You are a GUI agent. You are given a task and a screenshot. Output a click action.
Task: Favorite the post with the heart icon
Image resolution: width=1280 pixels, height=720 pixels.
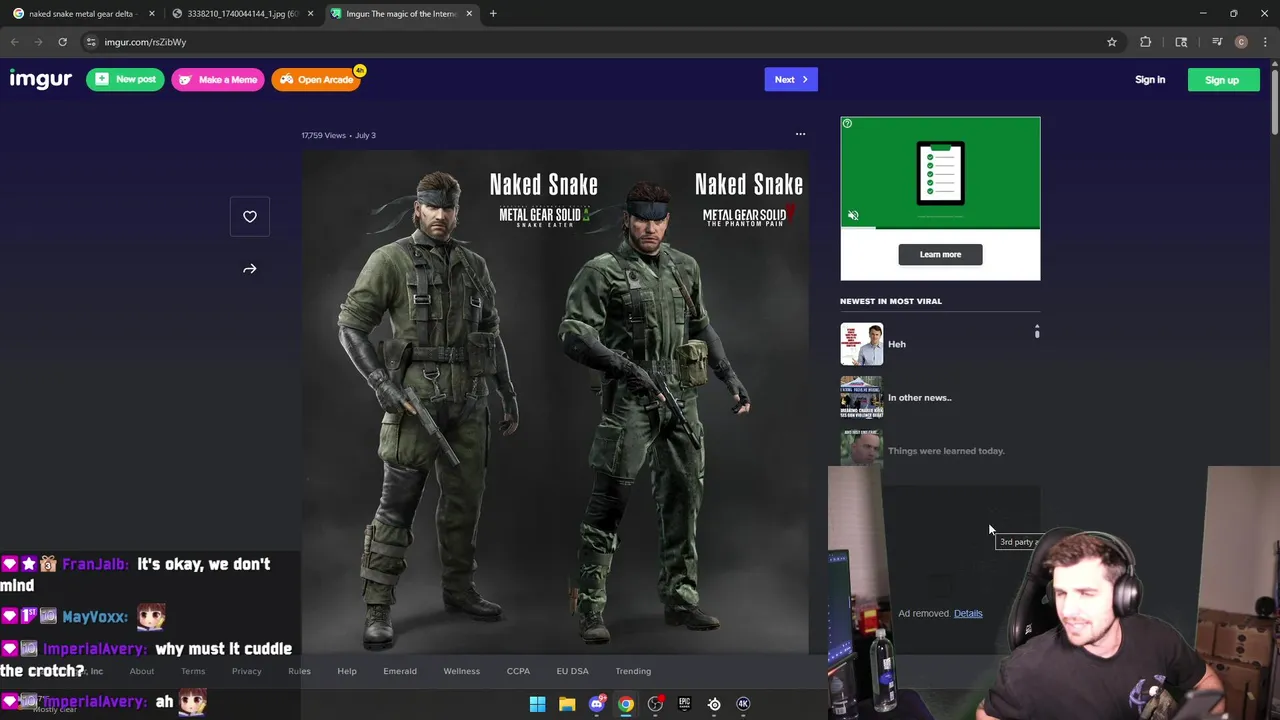[250, 216]
